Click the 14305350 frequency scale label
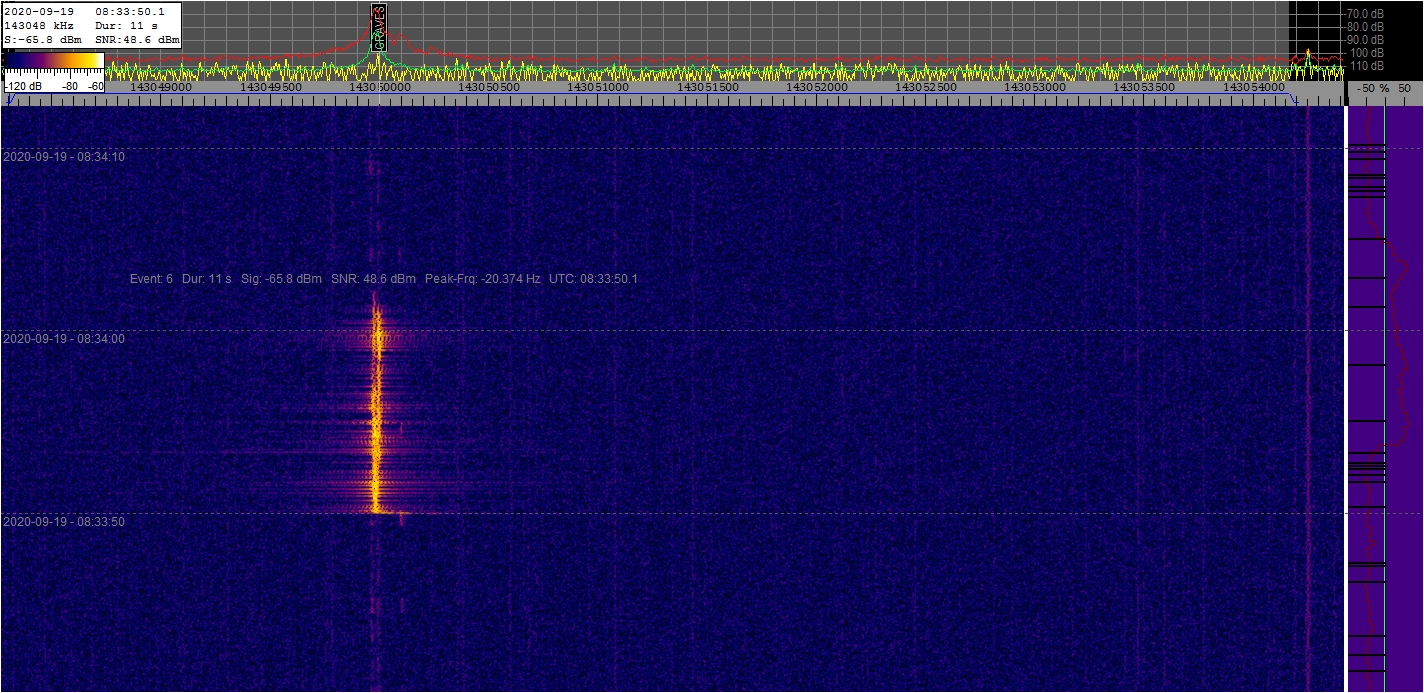 (1144, 88)
